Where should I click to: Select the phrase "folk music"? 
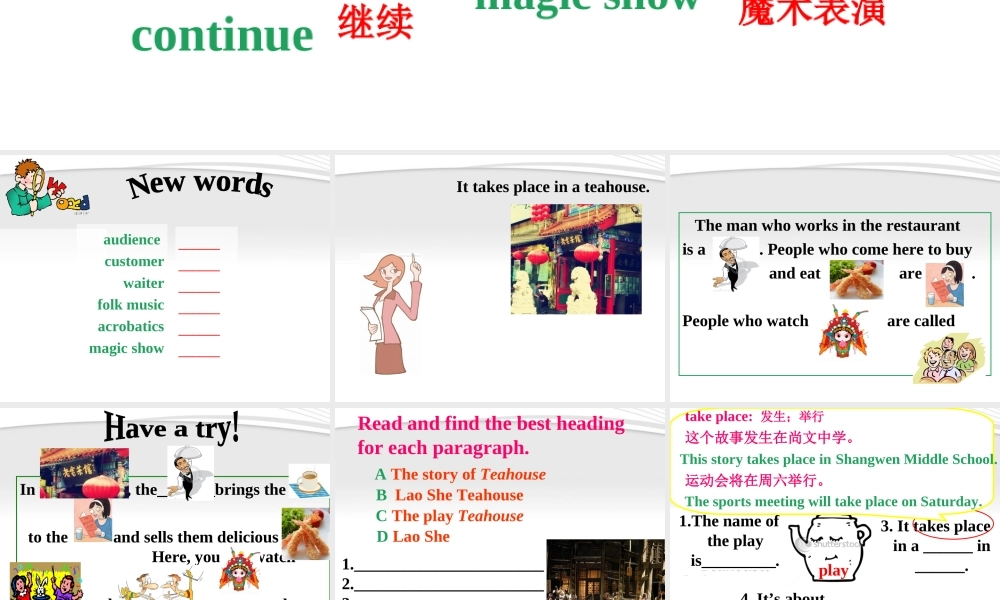[x=131, y=305]
